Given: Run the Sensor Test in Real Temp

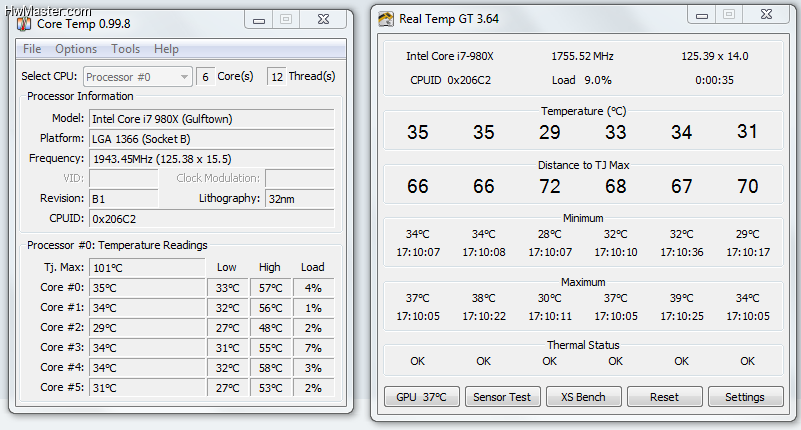Looking at the screenshot, I should click(502, 397).
